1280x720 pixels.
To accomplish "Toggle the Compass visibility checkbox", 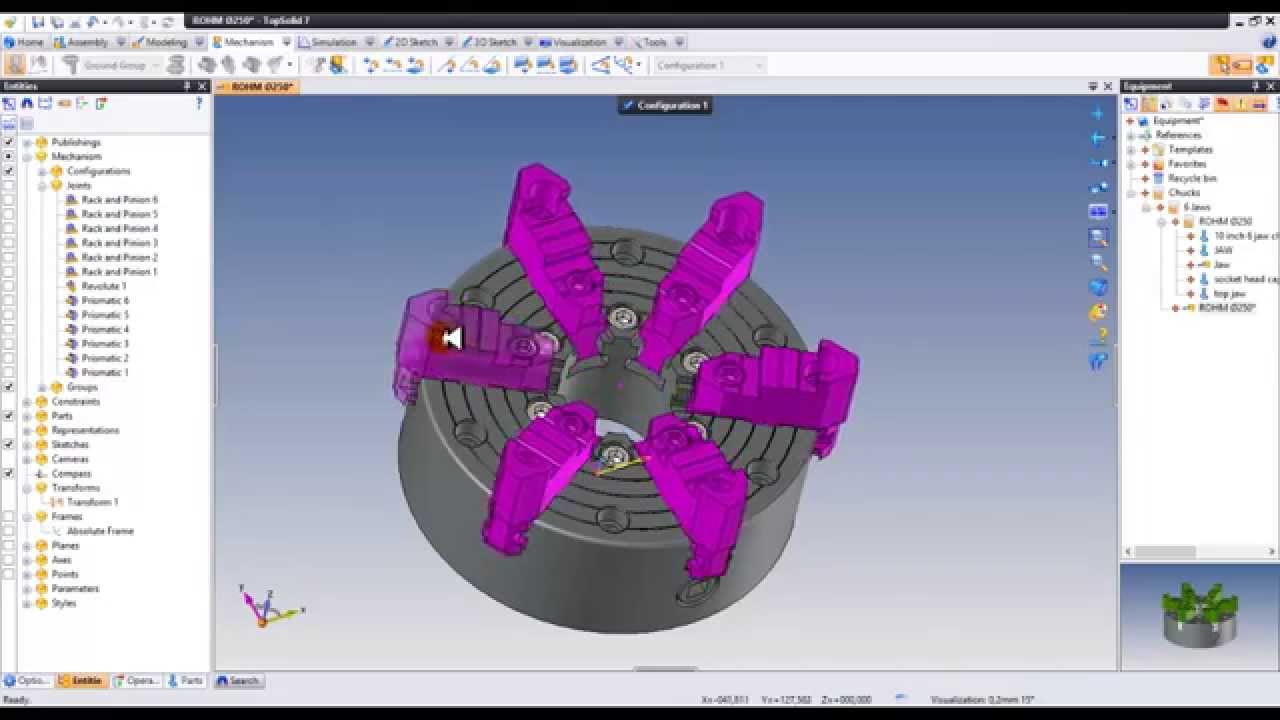I will (9, 473).
